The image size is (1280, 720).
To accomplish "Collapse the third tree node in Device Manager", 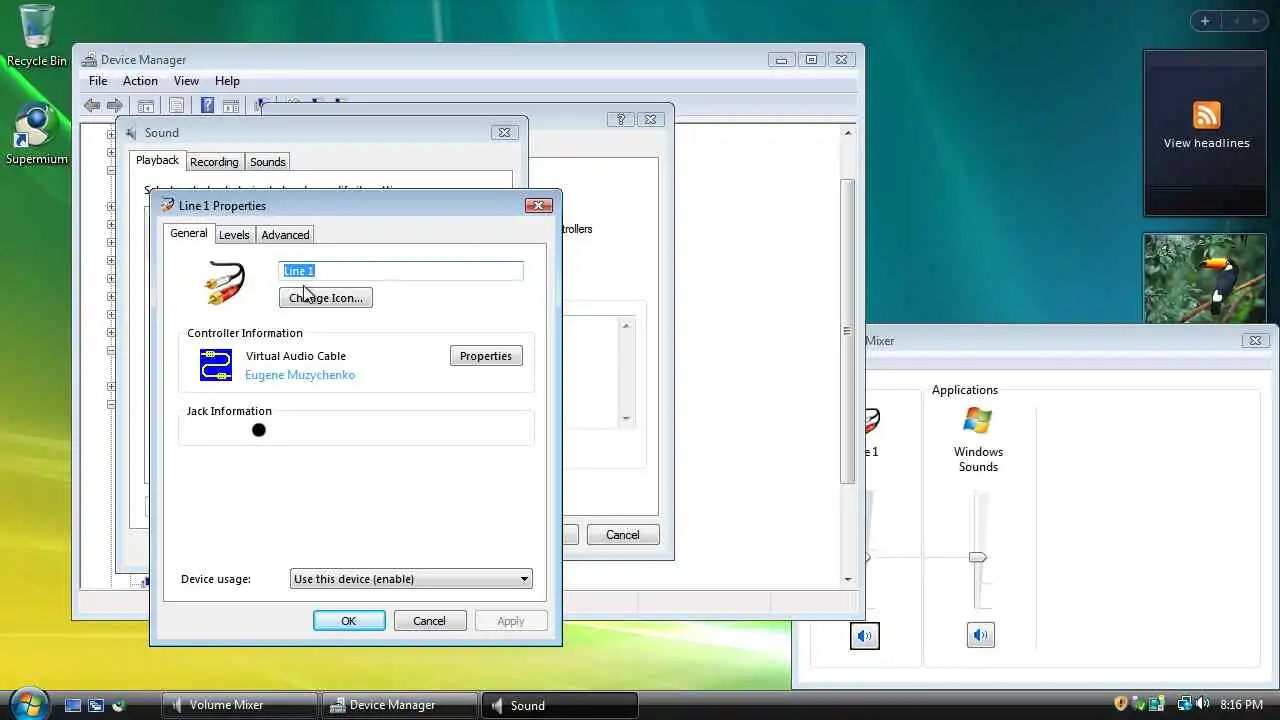I will pyautogui.click(x=111, y=171).
